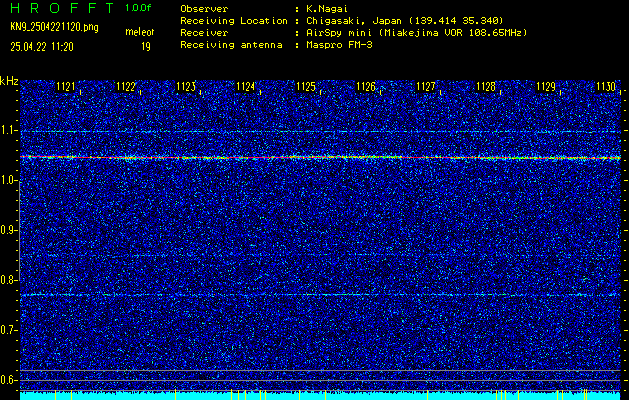Click the Receiving Location field label
Screen dimensions: 629x400
coord(234,21)
